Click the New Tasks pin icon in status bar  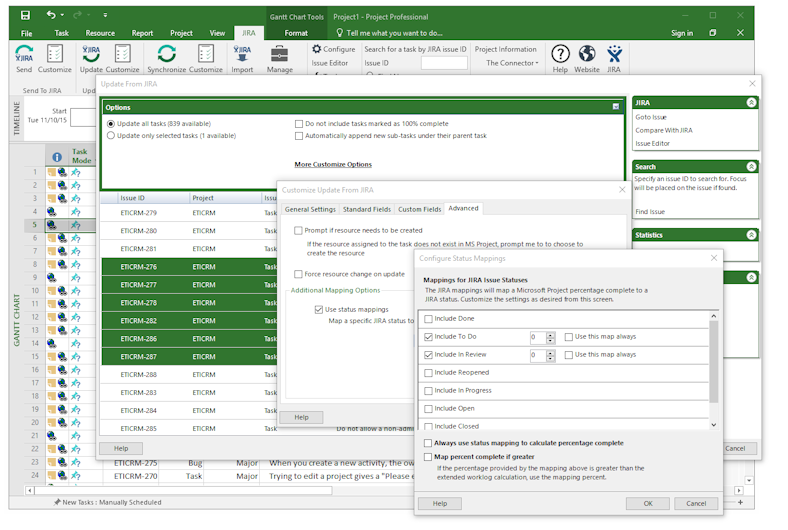coord(57,502)
